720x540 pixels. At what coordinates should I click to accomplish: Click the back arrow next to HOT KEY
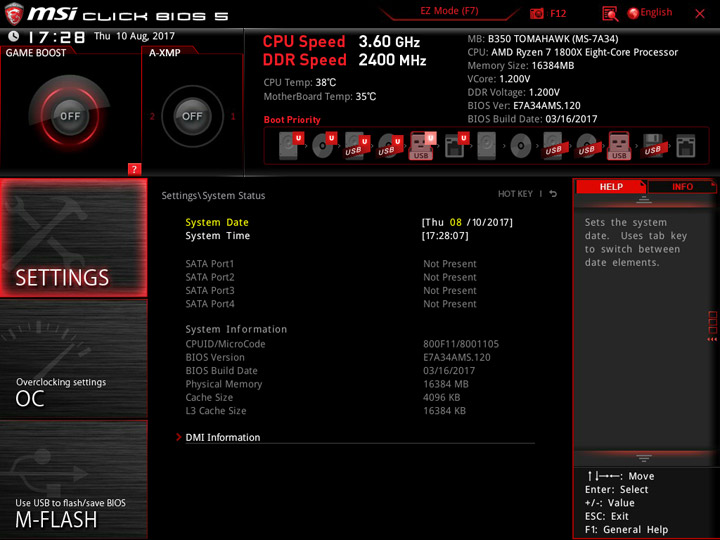pos(553,194)
